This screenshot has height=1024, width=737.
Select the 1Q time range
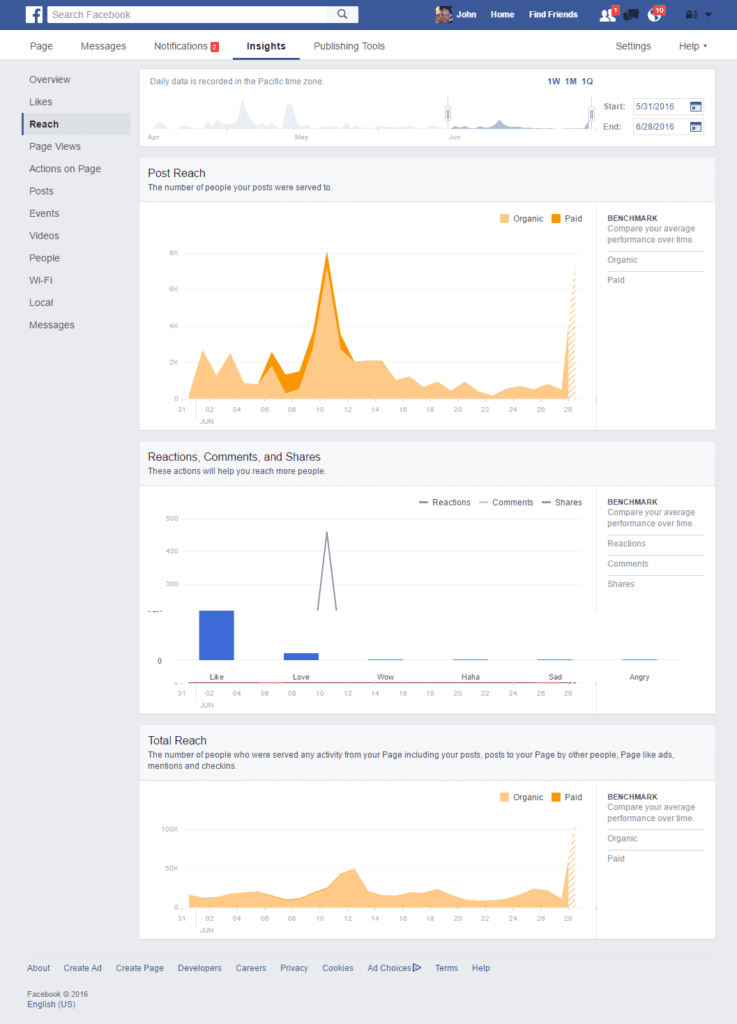pyautogui.click(x=587, y=81)
